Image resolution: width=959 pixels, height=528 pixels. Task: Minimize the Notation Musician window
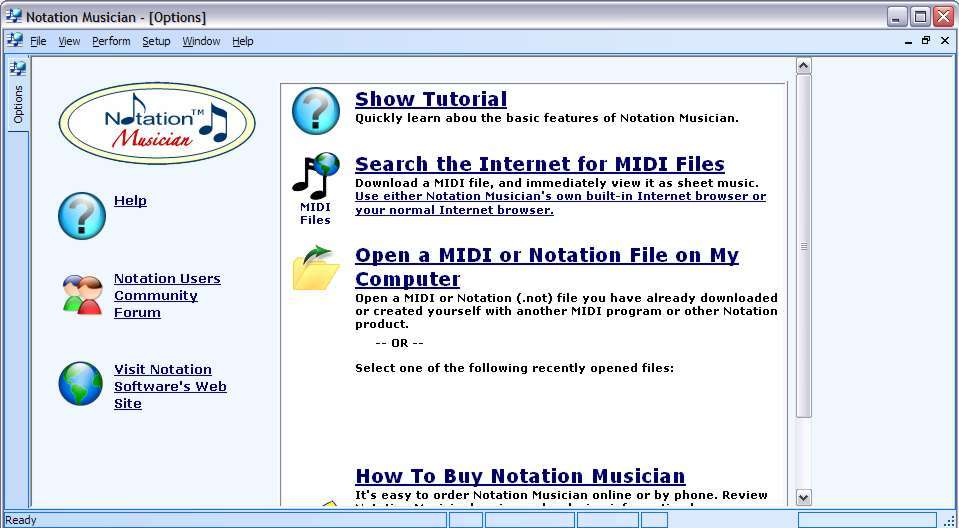click(x=897, y=17)
